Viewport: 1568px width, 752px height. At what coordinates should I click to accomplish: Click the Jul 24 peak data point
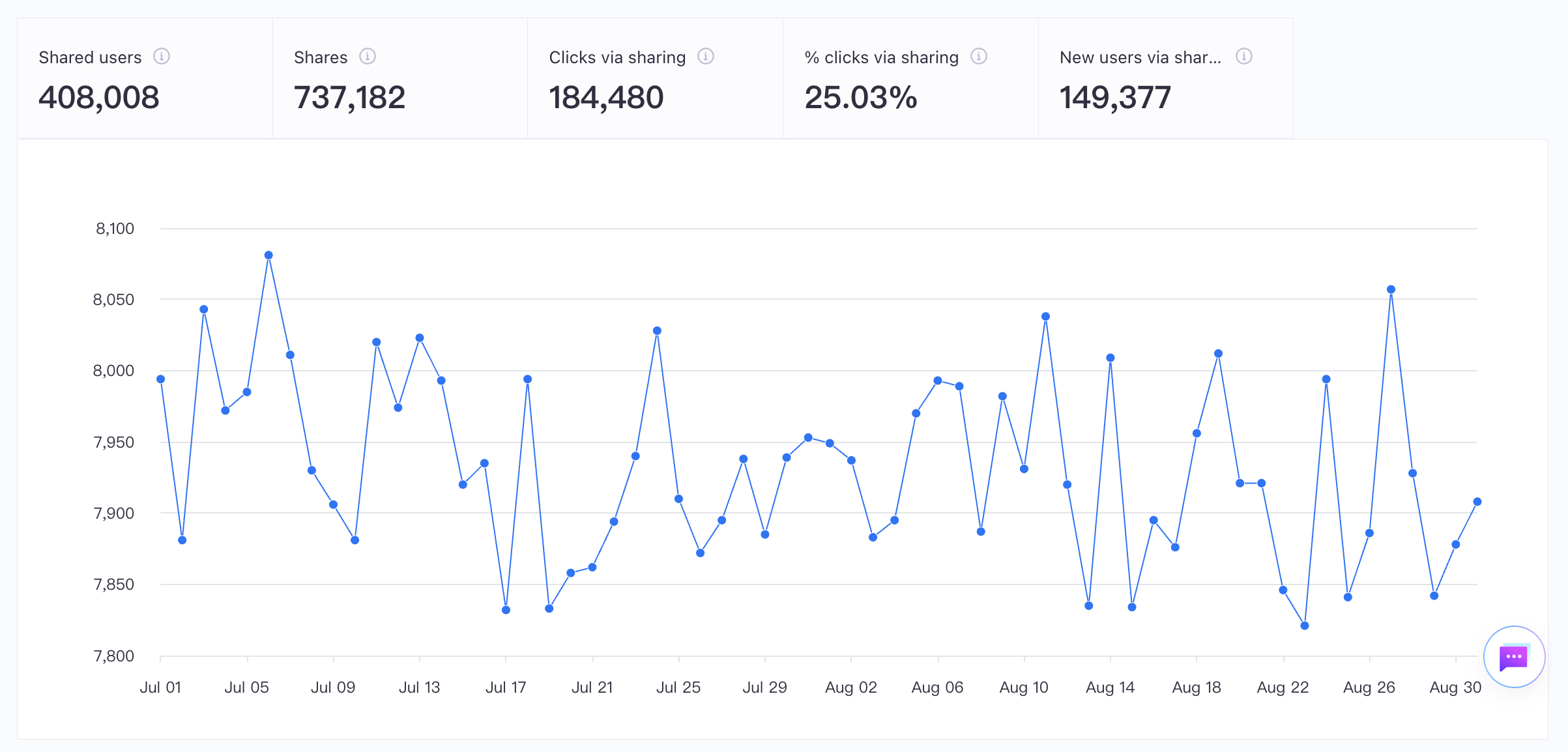click(x=657, y=331)
